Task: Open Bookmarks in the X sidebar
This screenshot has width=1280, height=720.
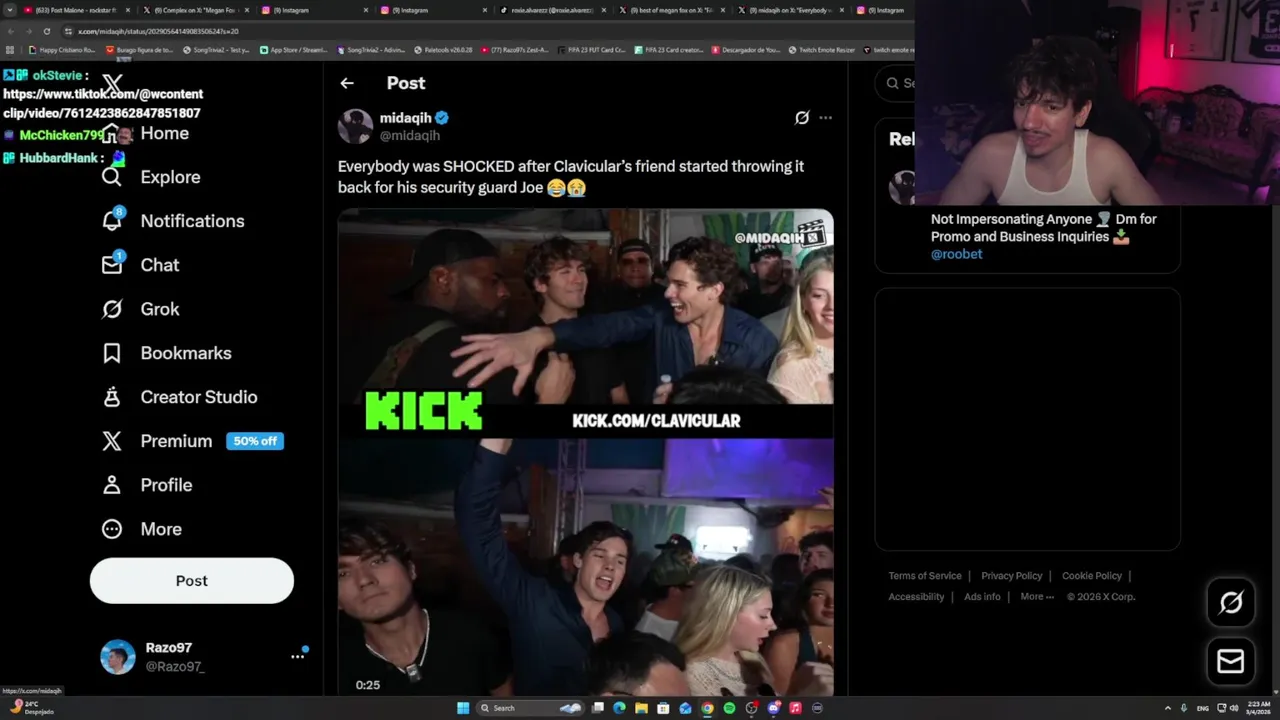Action: click(166, 353)
